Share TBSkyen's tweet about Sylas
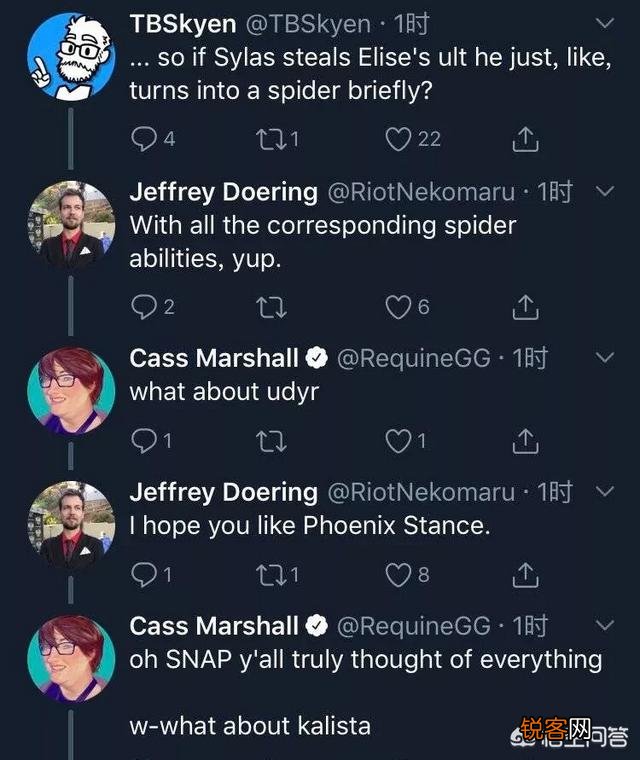Viewport: 640px width, 760px height. (525, 141)
